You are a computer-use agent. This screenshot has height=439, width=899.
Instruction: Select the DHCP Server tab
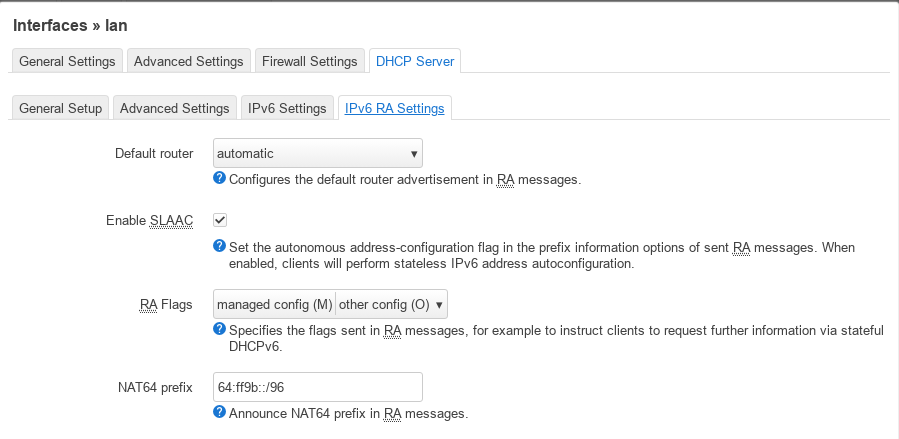coord(415,61)
